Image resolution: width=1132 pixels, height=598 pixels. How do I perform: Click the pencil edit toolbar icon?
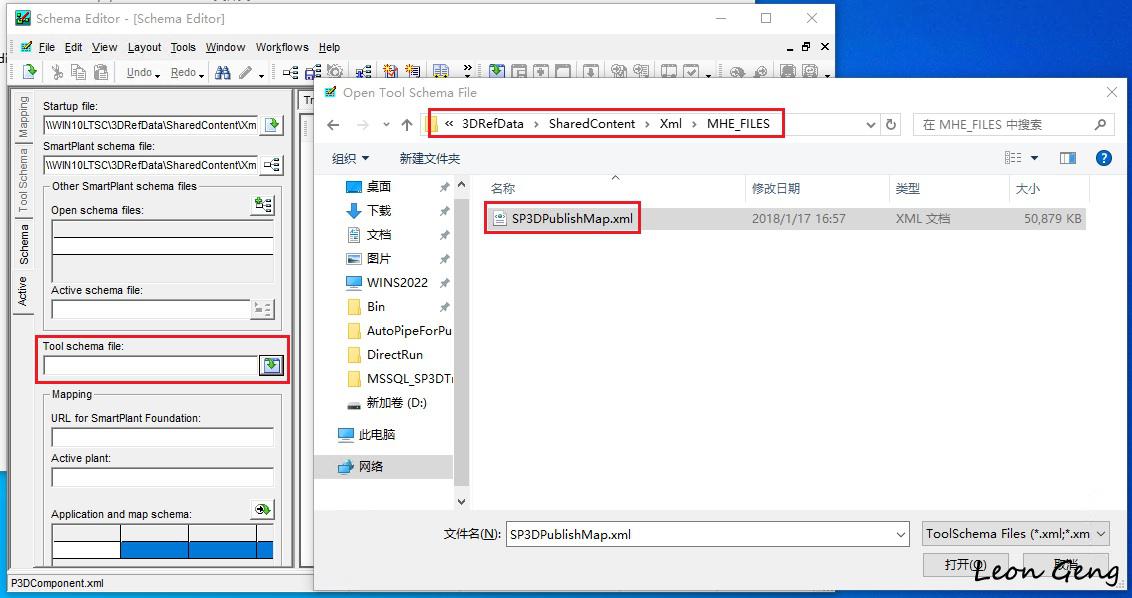click(245, 72)
